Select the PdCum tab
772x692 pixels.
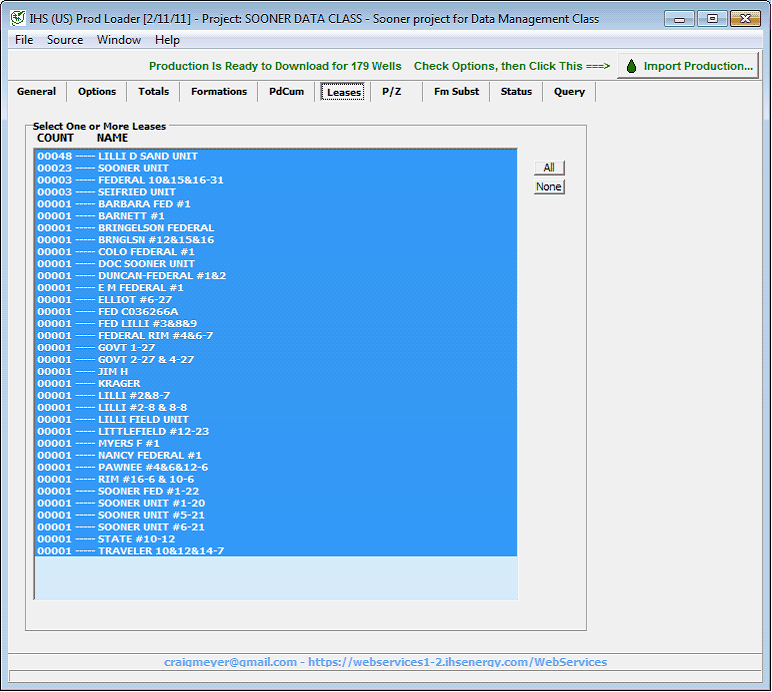click(x=286, y=92)
